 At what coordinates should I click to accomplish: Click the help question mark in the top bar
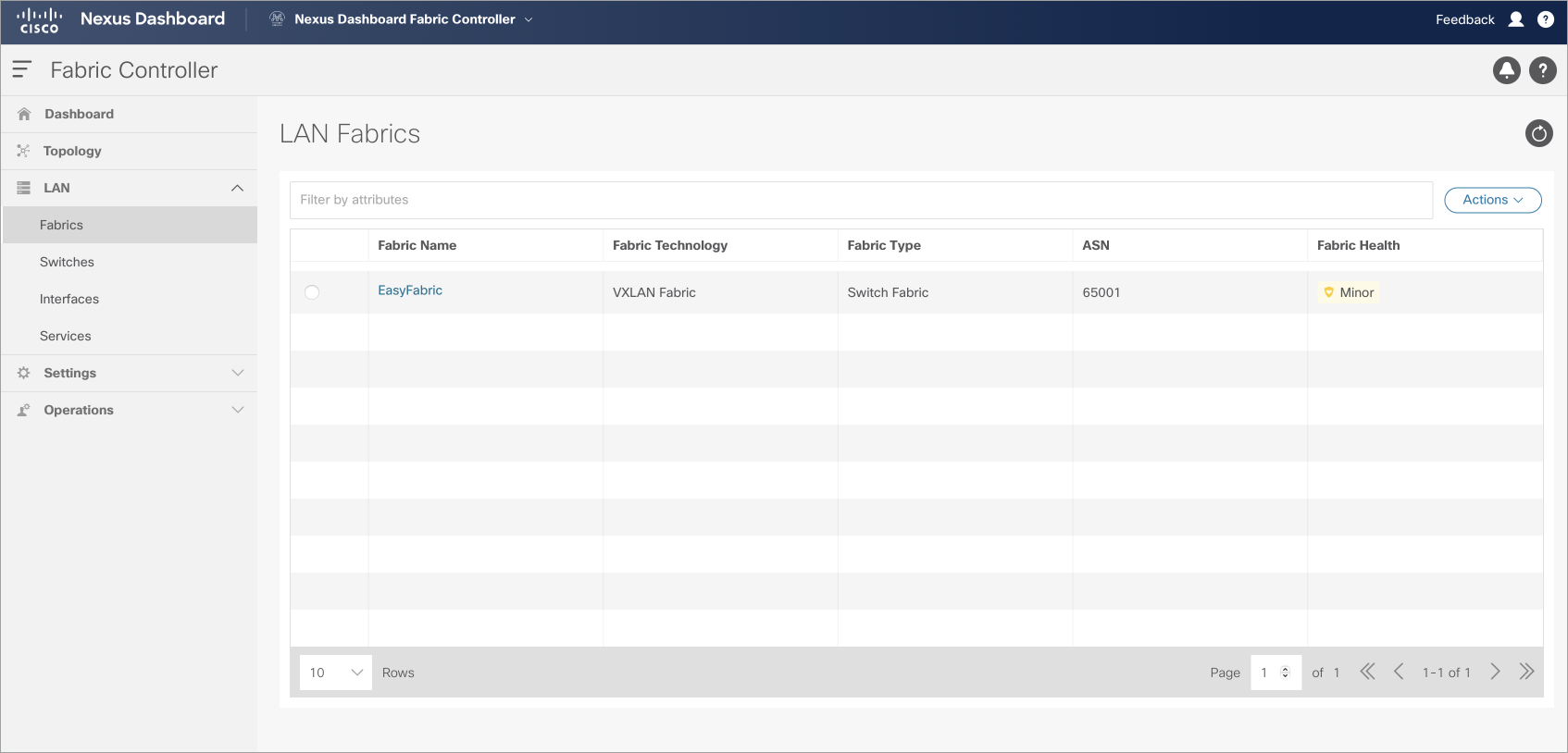(x=1546, y=19)
